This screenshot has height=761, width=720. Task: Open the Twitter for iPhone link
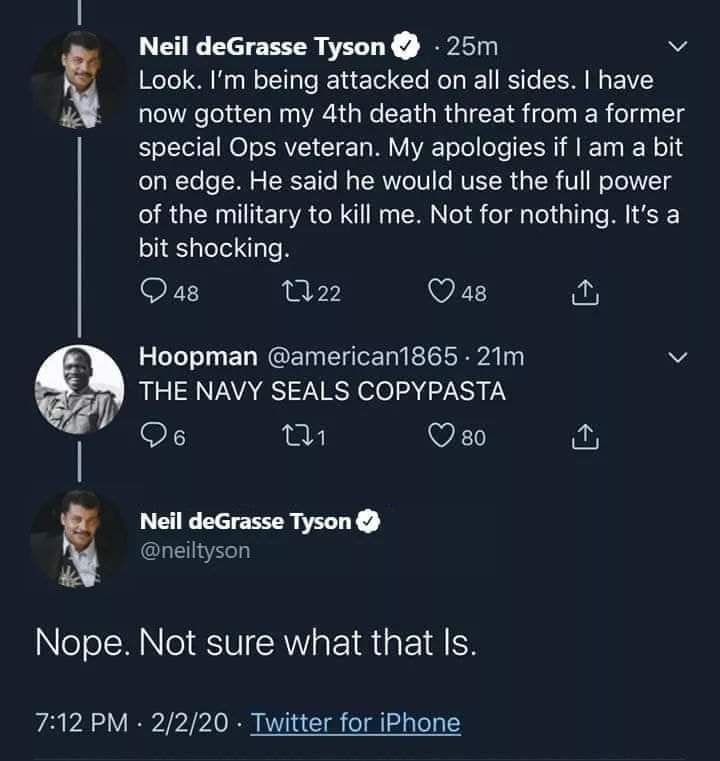355,722
